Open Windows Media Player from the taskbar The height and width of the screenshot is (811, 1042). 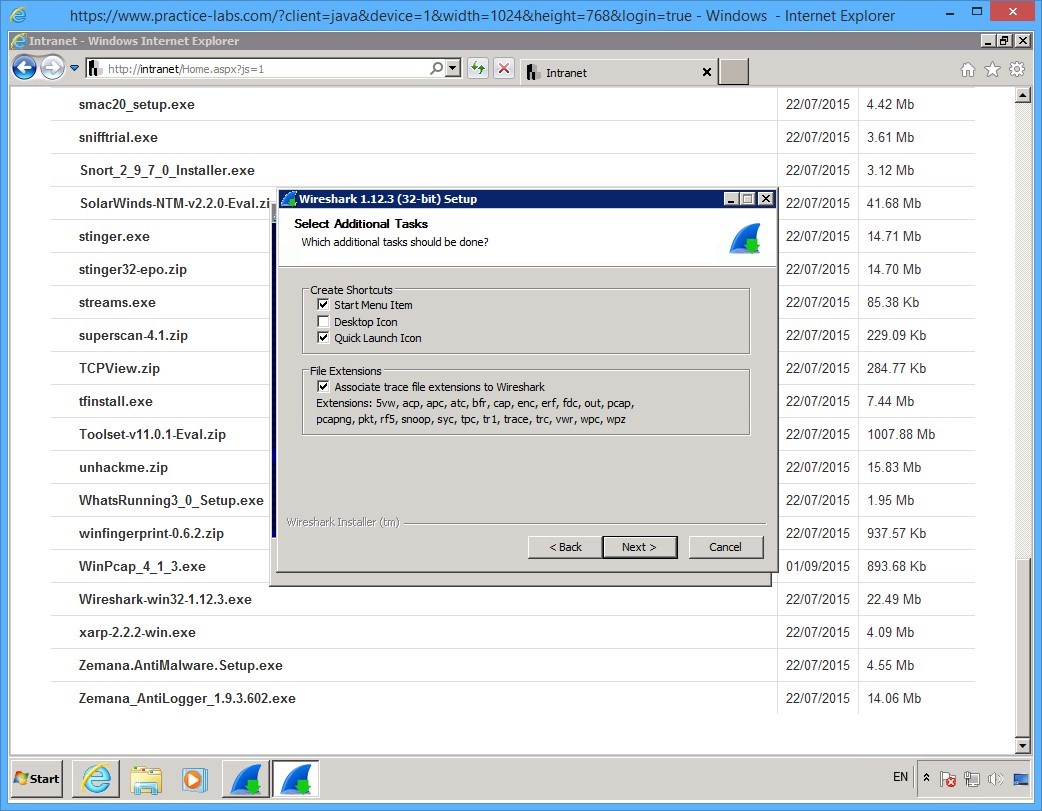(x=196, y=778)
